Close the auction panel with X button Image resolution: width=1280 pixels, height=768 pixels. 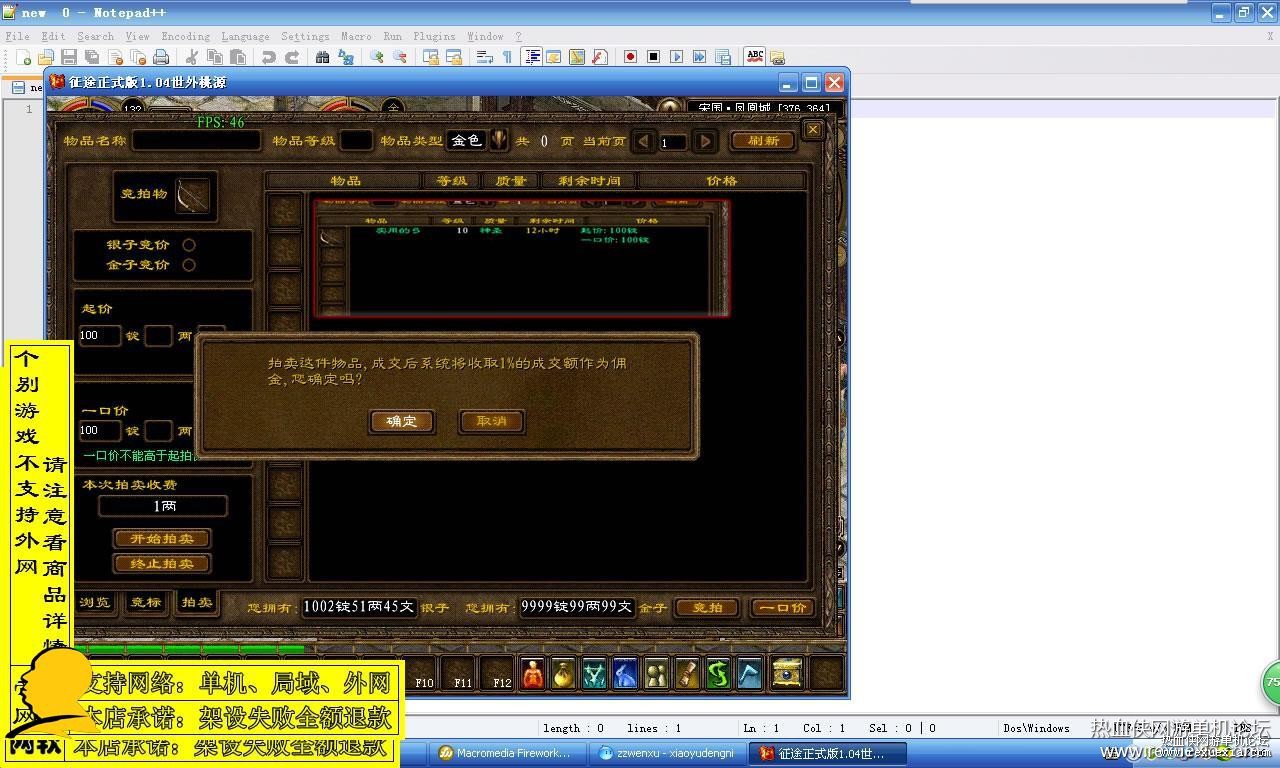point(813,129)
